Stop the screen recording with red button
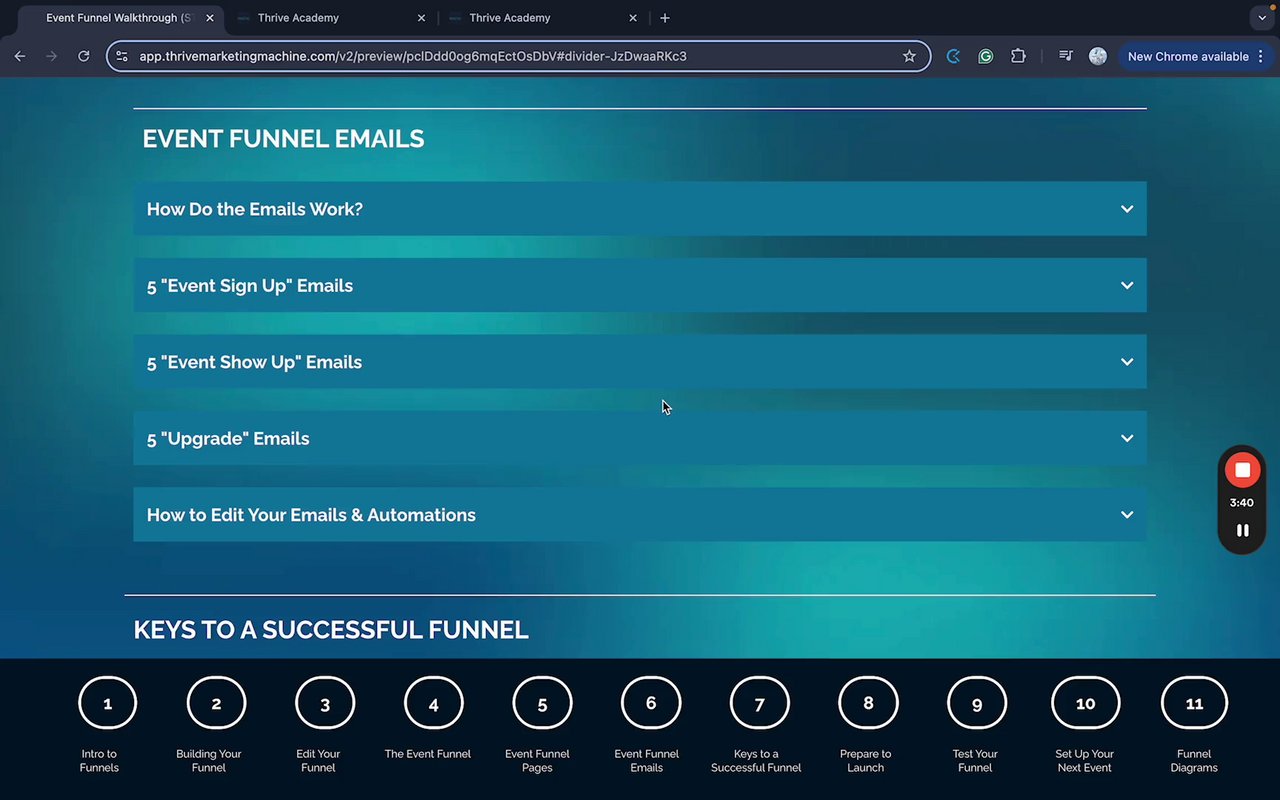The width and height of the screenshot is (1280, 800). click(x=1242, y=470)
